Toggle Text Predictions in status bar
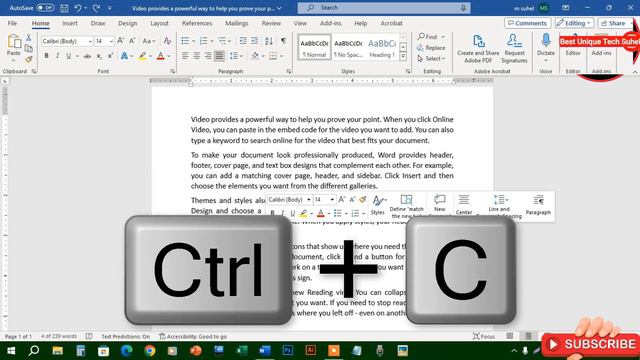This screenshot has height=360, width=640. tap(126, 336)
